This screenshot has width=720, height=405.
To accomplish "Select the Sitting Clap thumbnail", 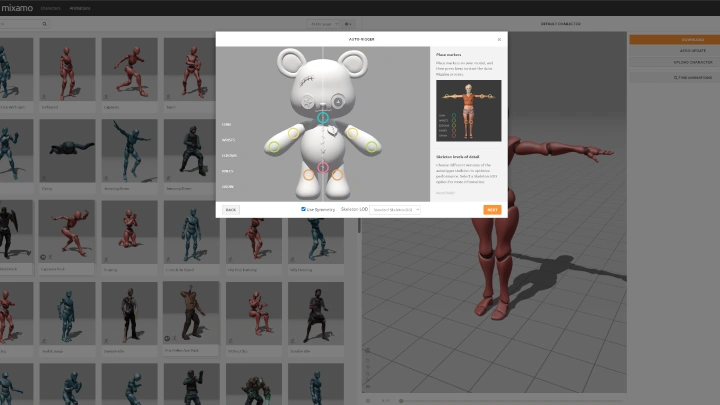I will 254,313.
